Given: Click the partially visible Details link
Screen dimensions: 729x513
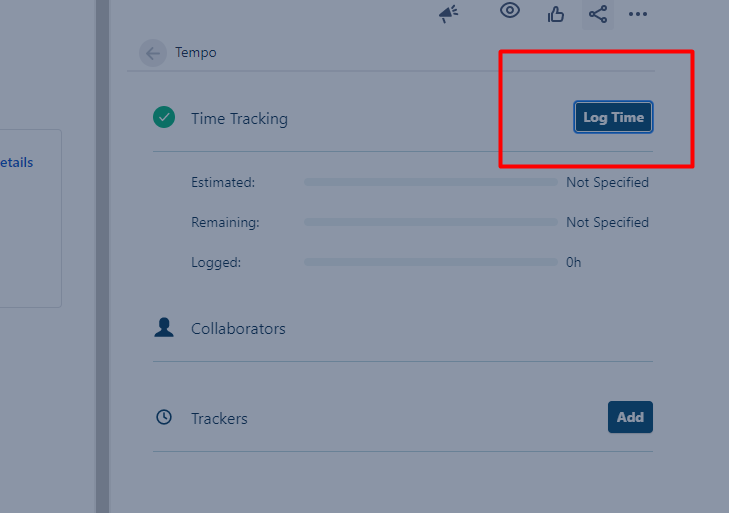Looking at the screenshot, I should 17,162.
